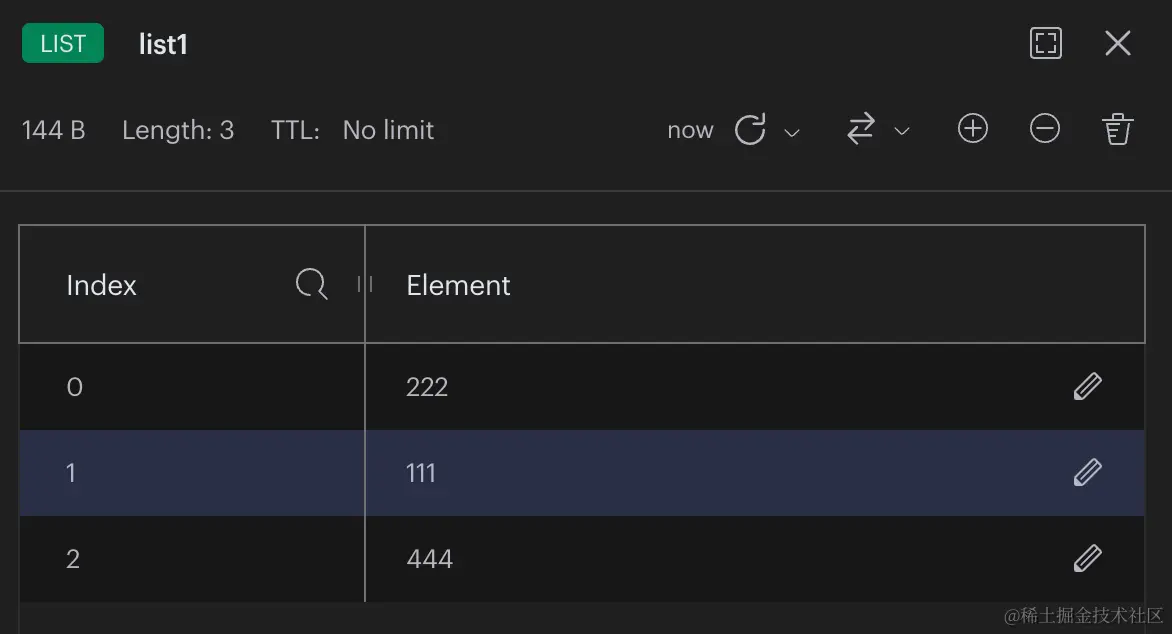
Task: Click the Index column header
Action: (x=102, y=285)
